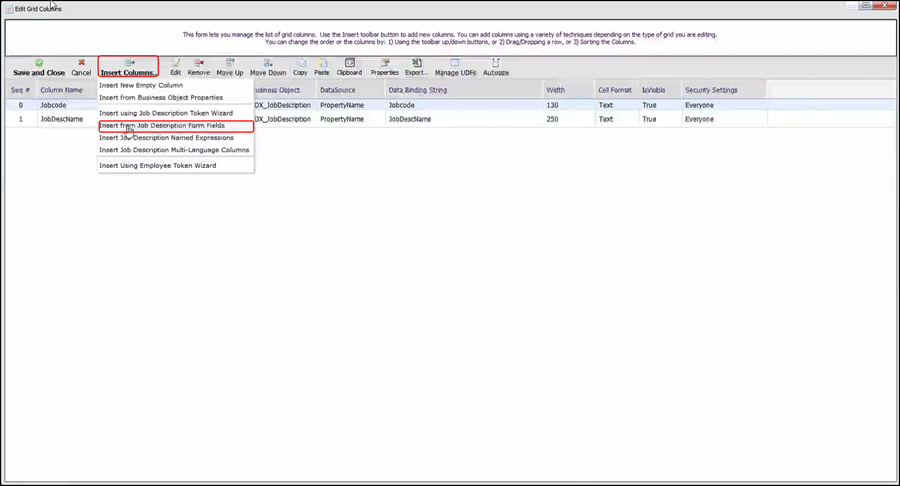Expand the Insert Columns dropdown
This screenshot has width=900, height=486.
click(x=128, y=68)
